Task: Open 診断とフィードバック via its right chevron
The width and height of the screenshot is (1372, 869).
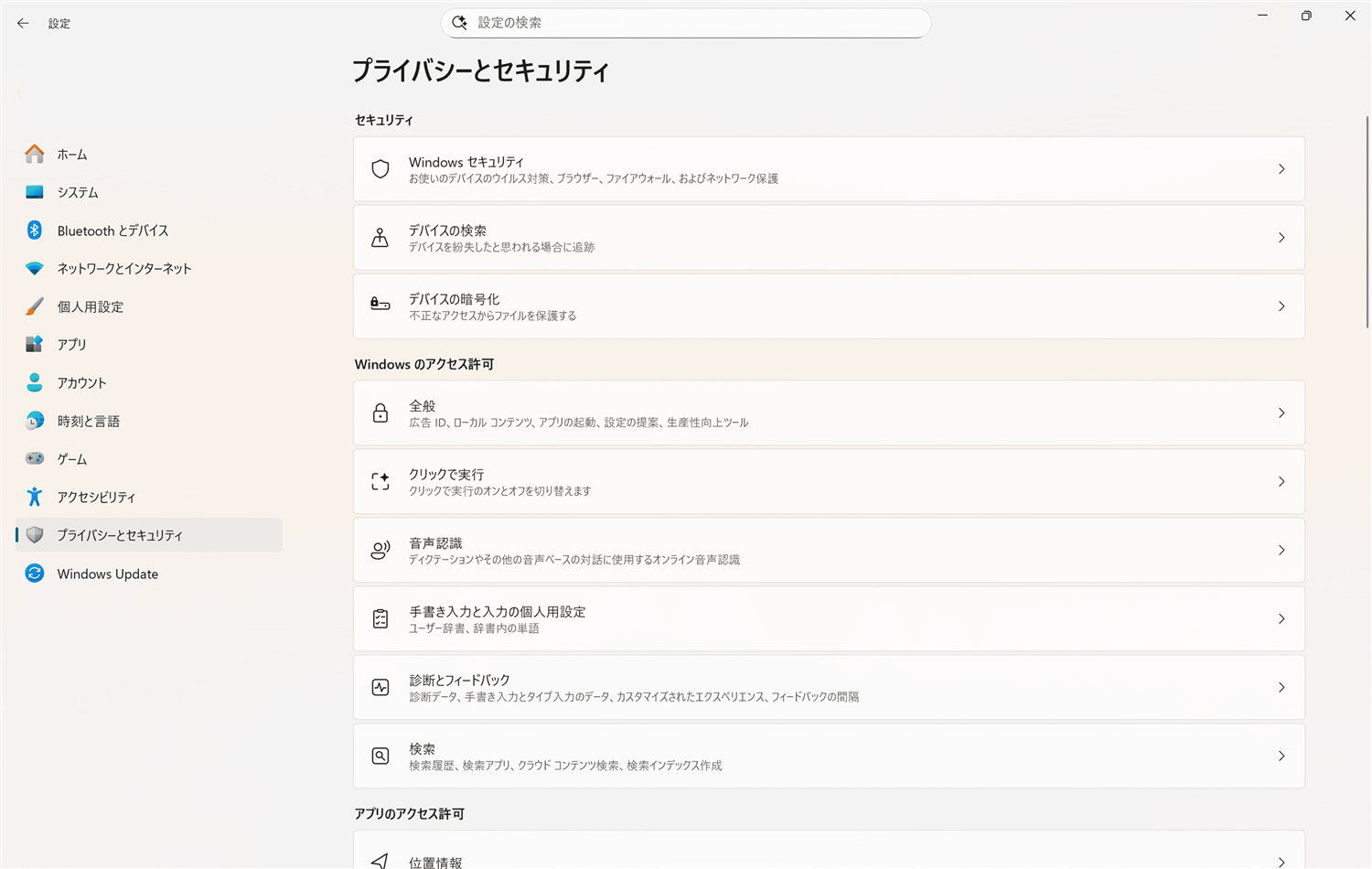Action: [x=1281, y=688]
